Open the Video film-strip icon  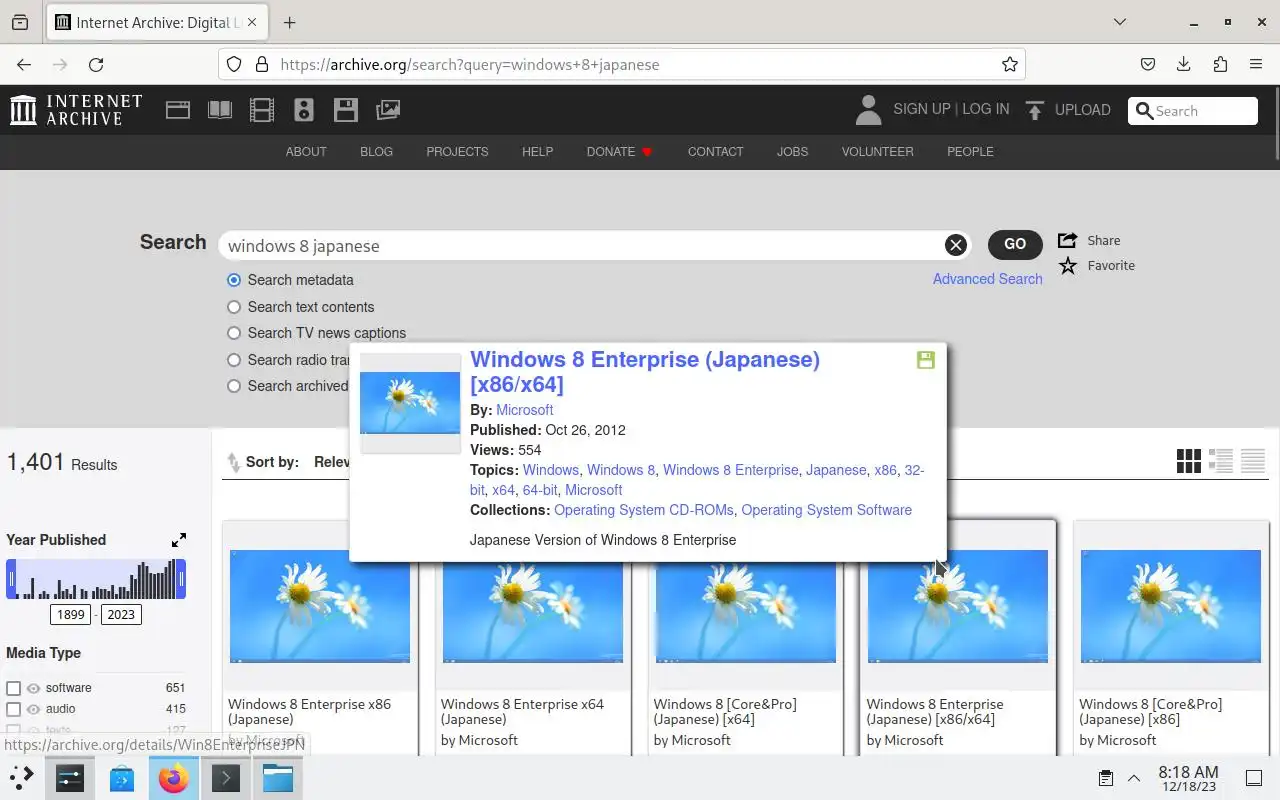tap(262, 110)
